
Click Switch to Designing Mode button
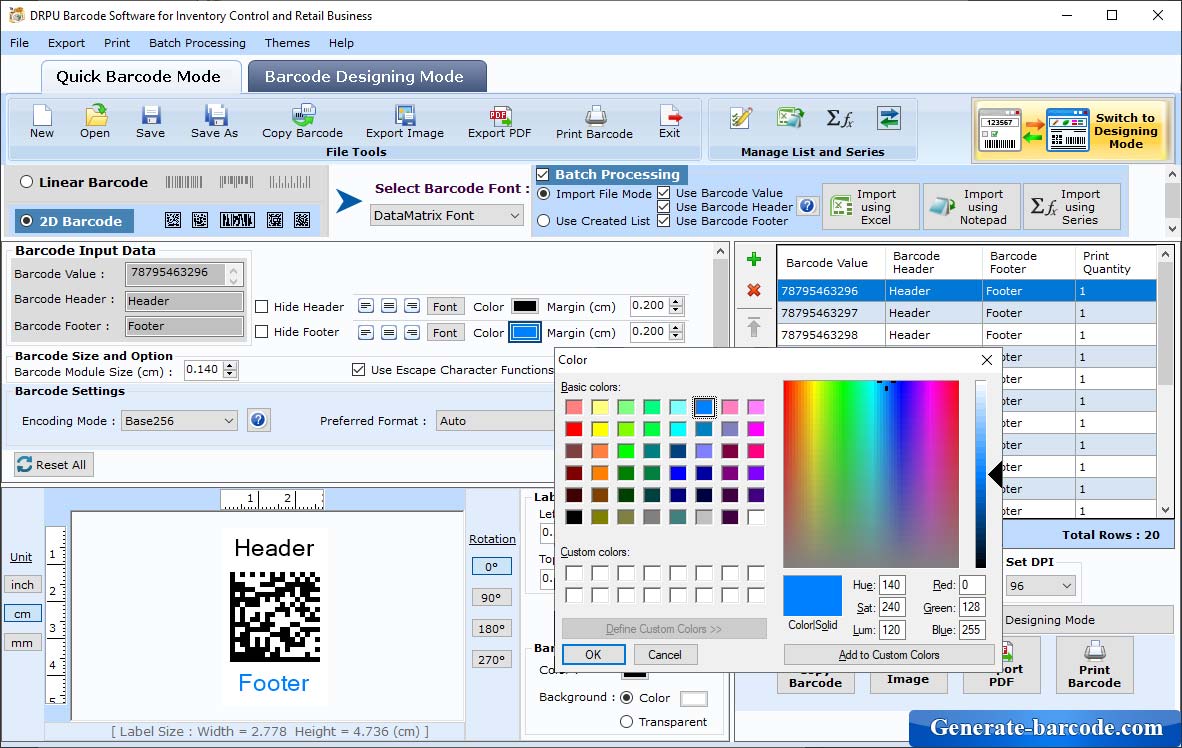pos(1072,130)
